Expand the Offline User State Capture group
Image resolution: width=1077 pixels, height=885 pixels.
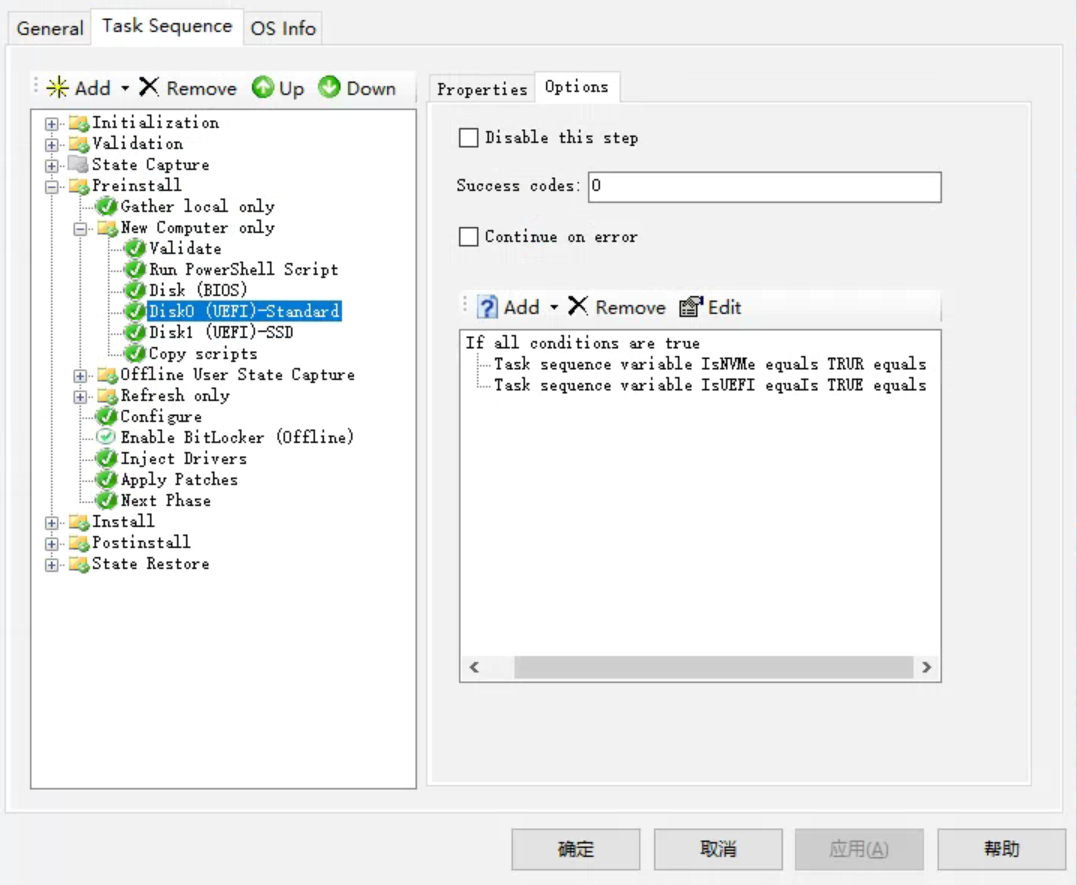point(80,375)
